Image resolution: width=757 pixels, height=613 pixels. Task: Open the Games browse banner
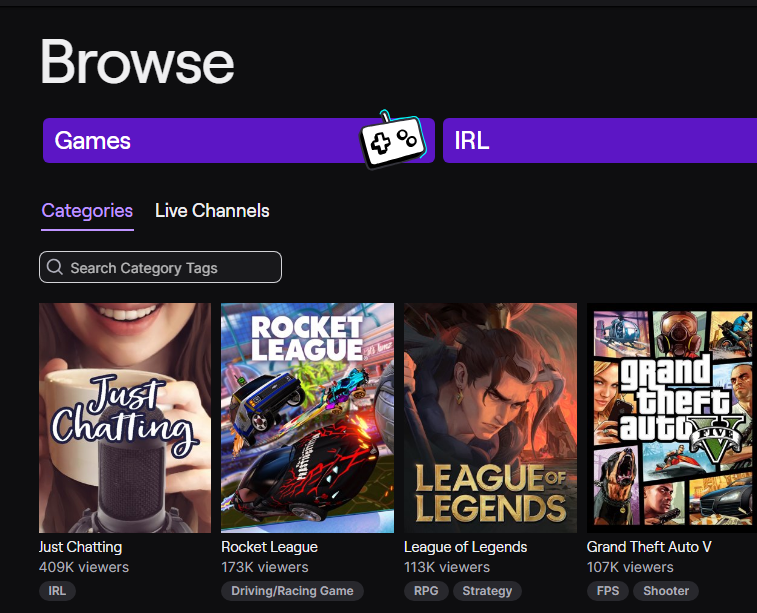[238, 140]
